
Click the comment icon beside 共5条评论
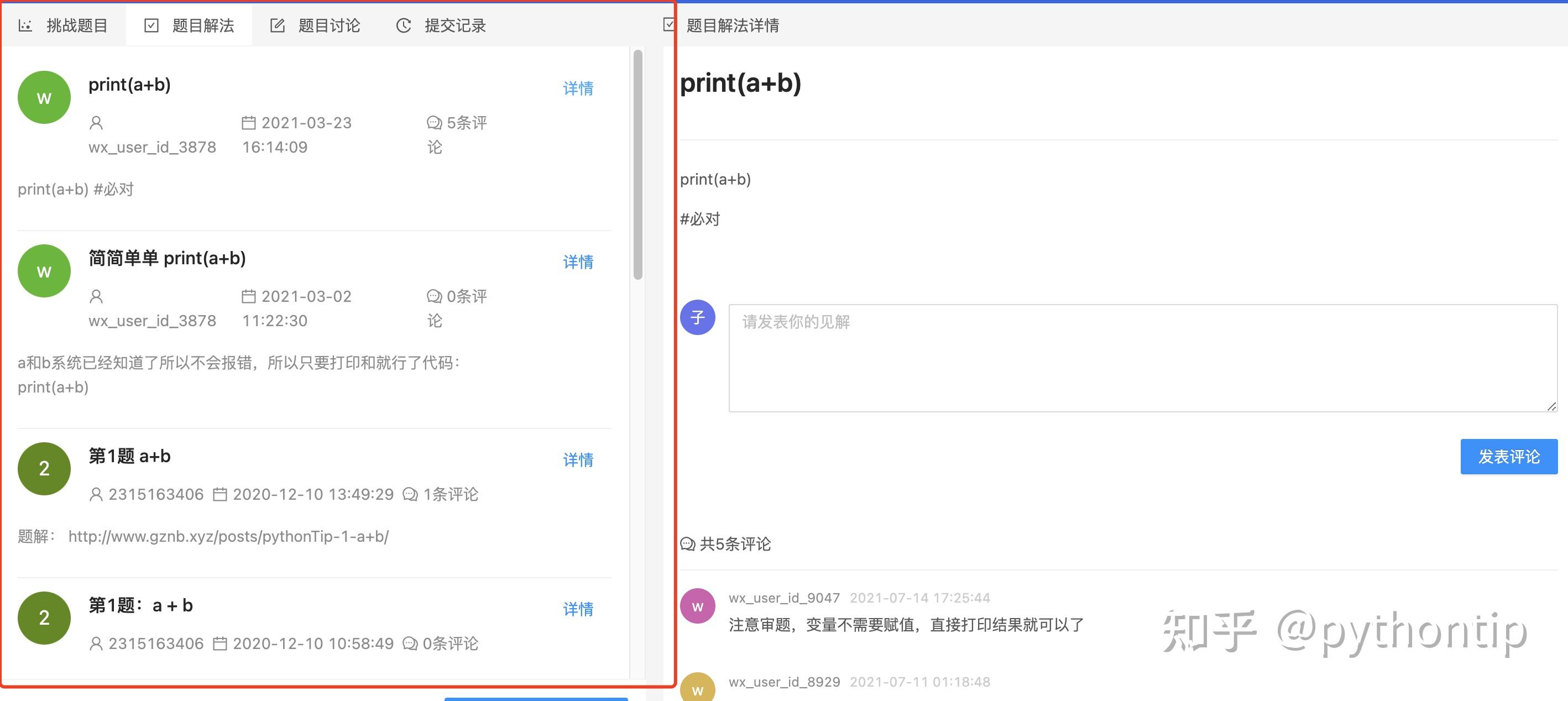click(687, 545)
